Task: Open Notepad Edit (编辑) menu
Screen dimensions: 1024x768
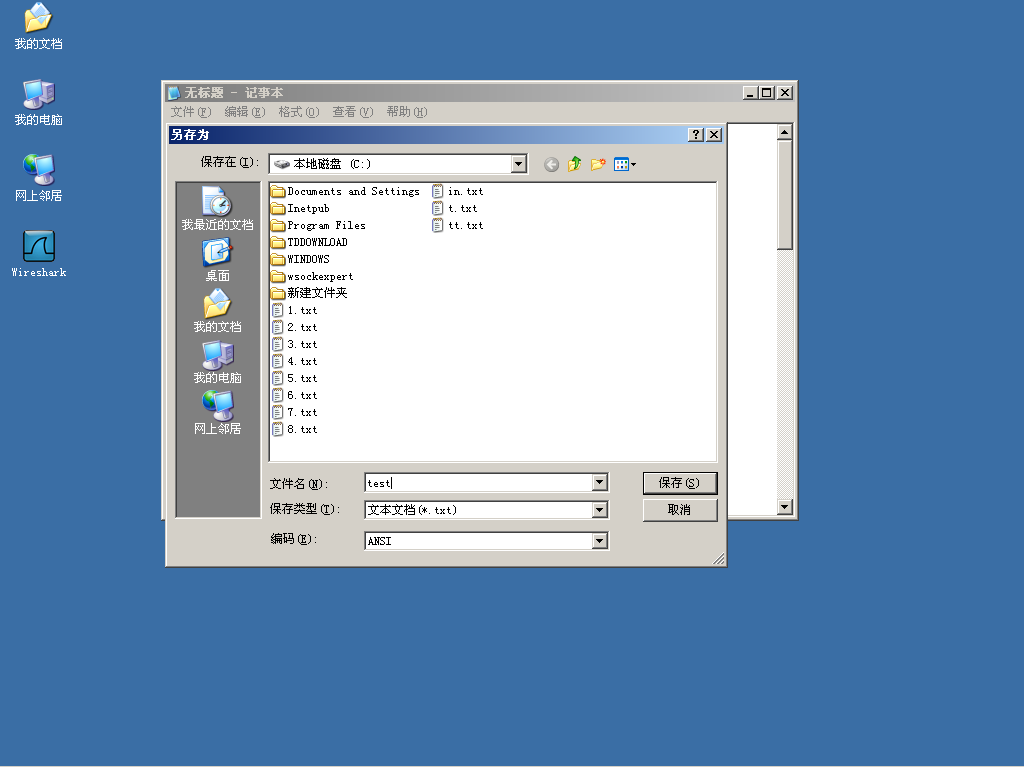Action: click(x=245, y=112)
